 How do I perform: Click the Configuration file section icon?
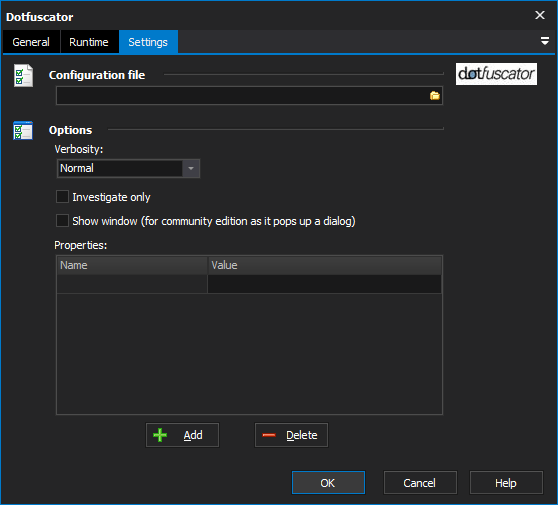[23, 75]
